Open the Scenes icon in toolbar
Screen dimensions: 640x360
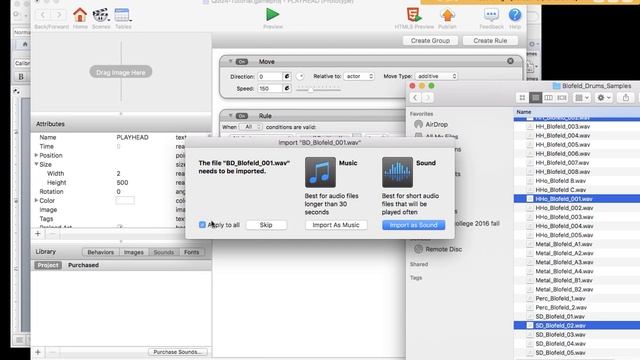[x=100, y=16]
